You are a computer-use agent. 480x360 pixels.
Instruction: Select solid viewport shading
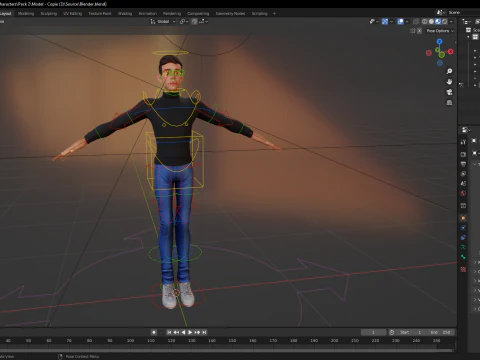click(x=431, y=22)
